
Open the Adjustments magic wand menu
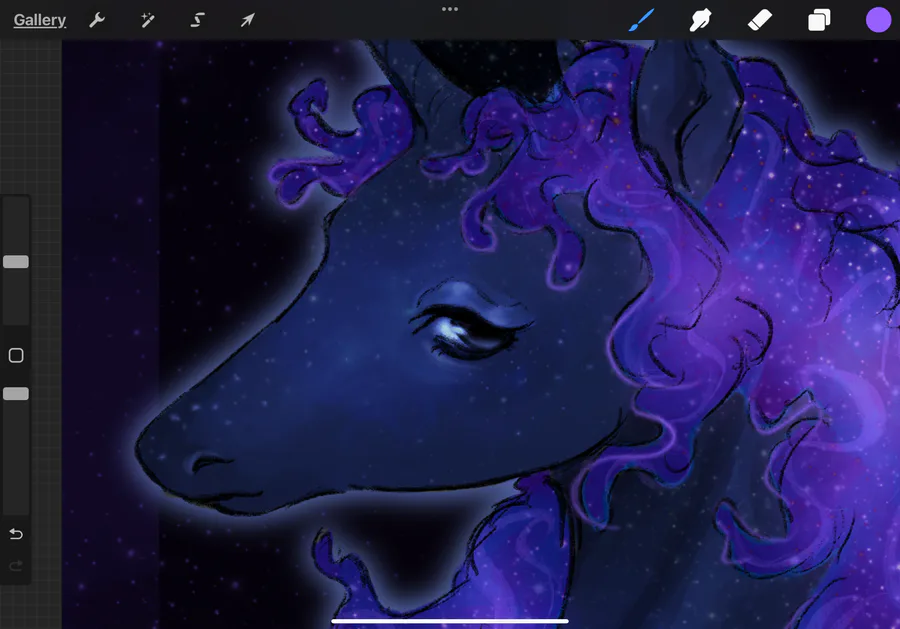[148, 20]
